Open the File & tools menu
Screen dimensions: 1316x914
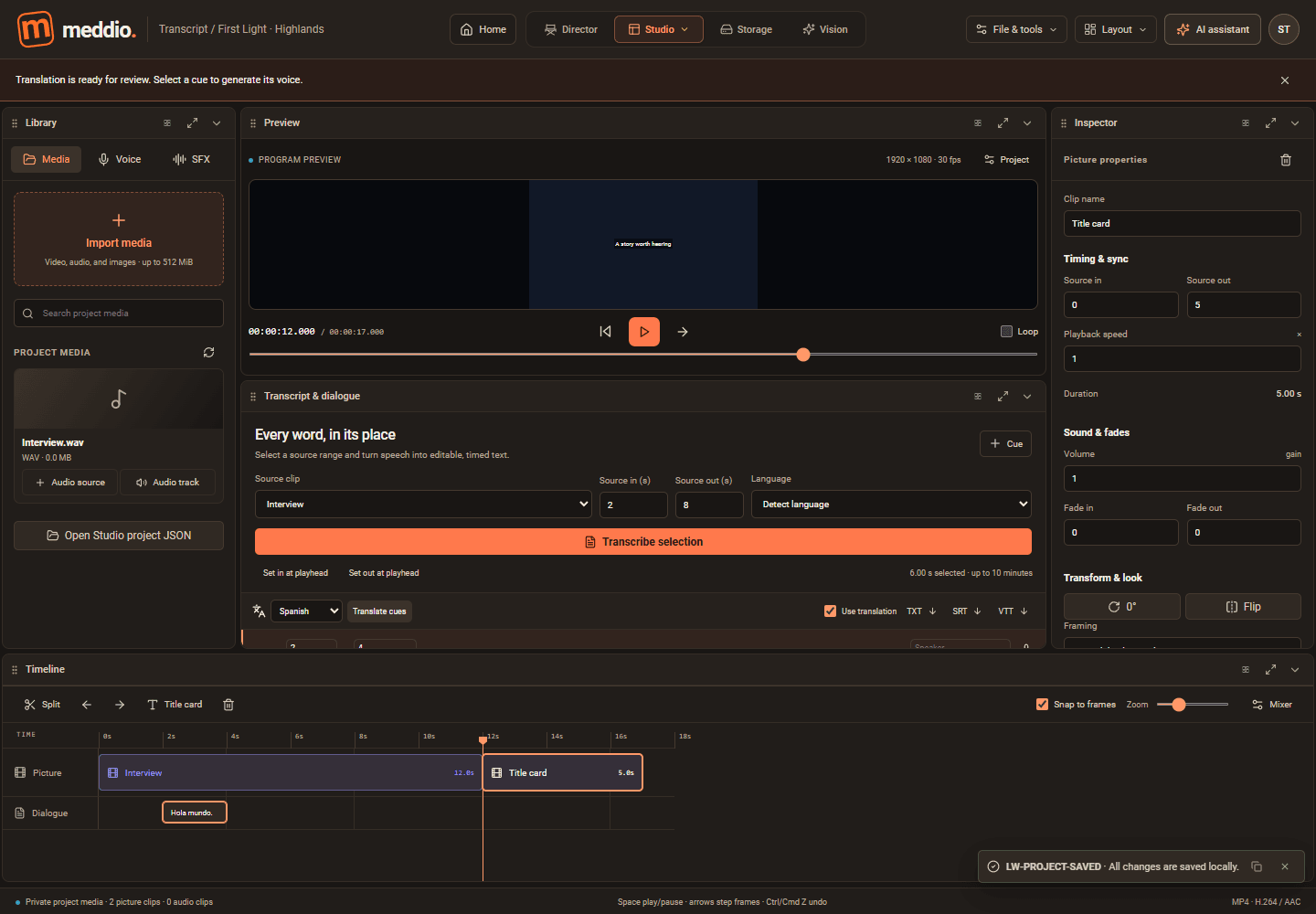coord(1016,29)
